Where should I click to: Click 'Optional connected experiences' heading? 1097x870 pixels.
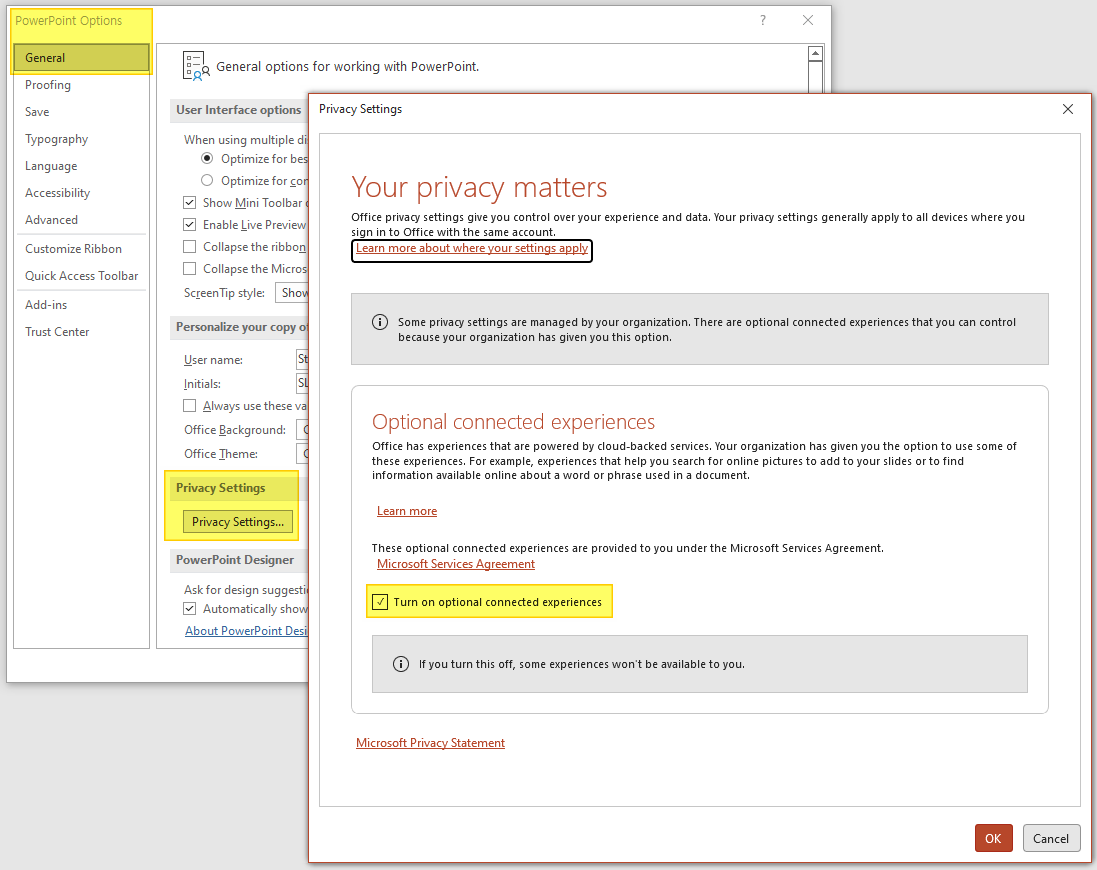coord(514,422)
